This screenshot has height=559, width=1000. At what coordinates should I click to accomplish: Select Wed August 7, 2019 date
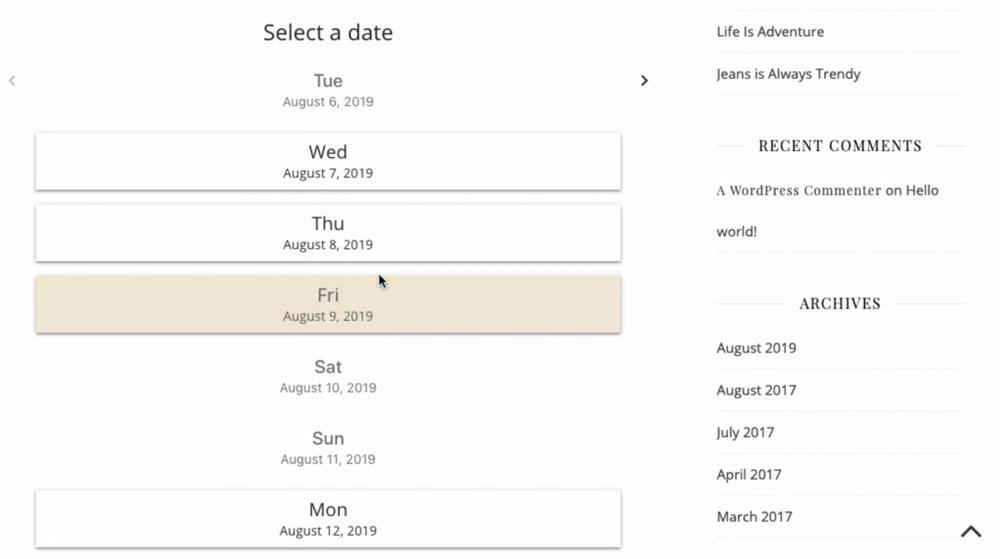pos(328,161)
